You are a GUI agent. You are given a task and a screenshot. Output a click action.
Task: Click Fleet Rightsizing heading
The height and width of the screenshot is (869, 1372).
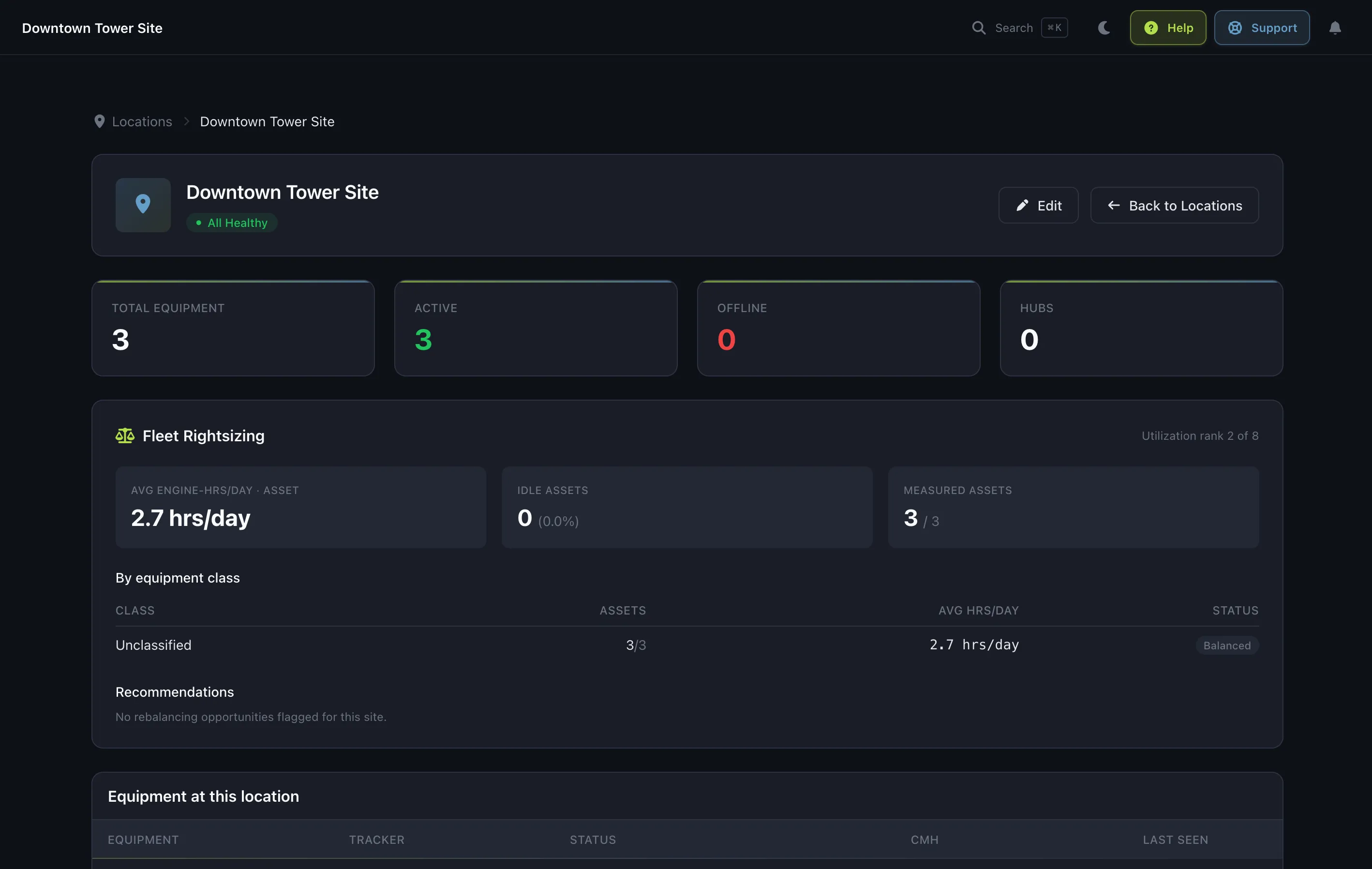pos(203,436)
